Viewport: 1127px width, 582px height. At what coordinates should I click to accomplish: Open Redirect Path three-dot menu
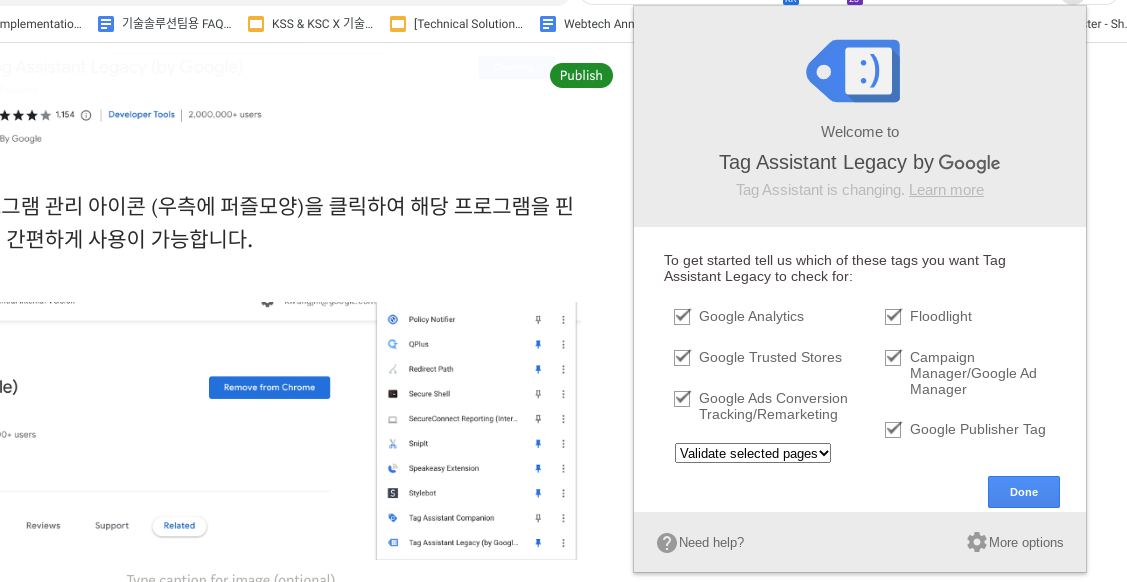564,369
